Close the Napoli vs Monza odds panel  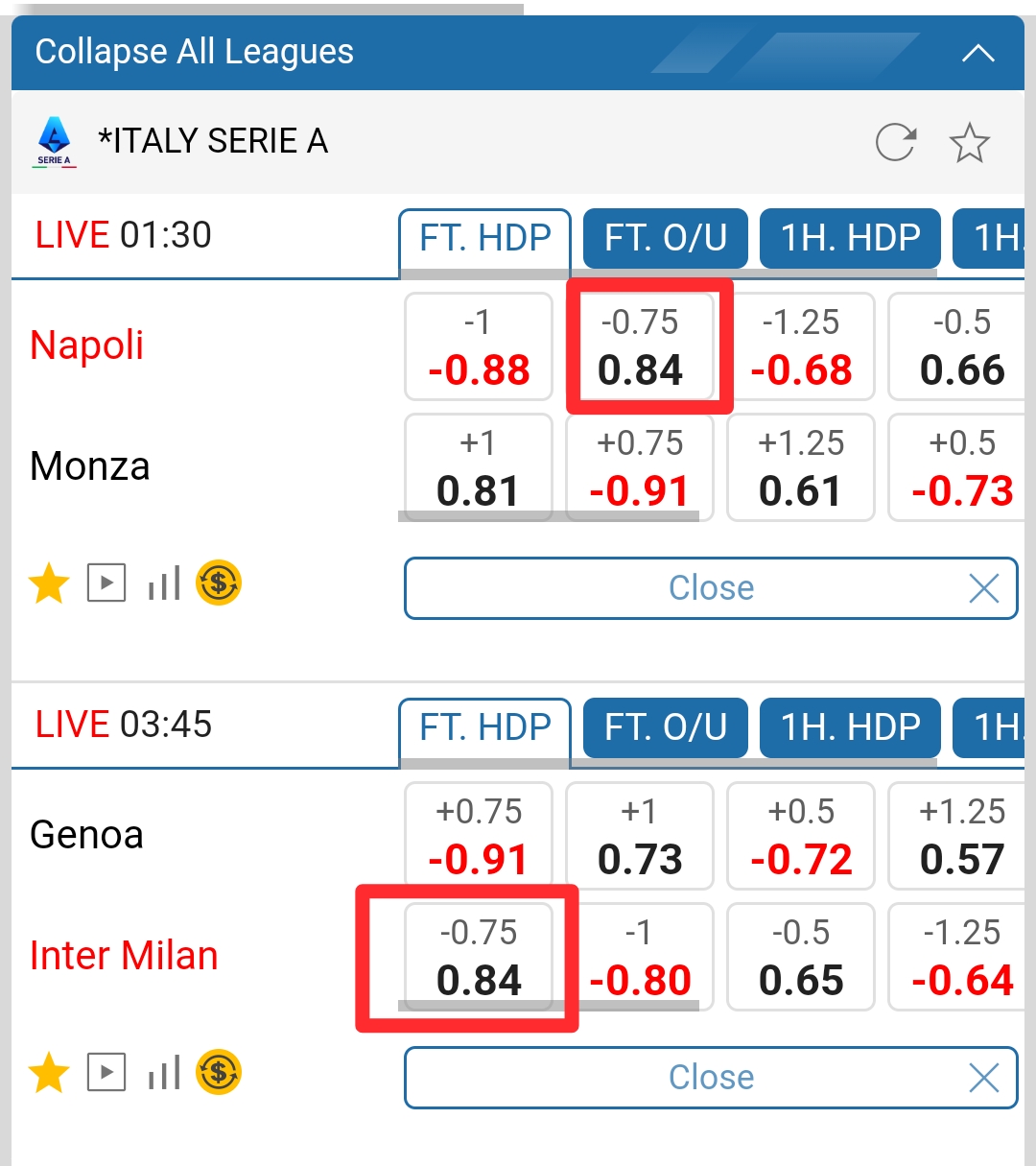point(711,588)
